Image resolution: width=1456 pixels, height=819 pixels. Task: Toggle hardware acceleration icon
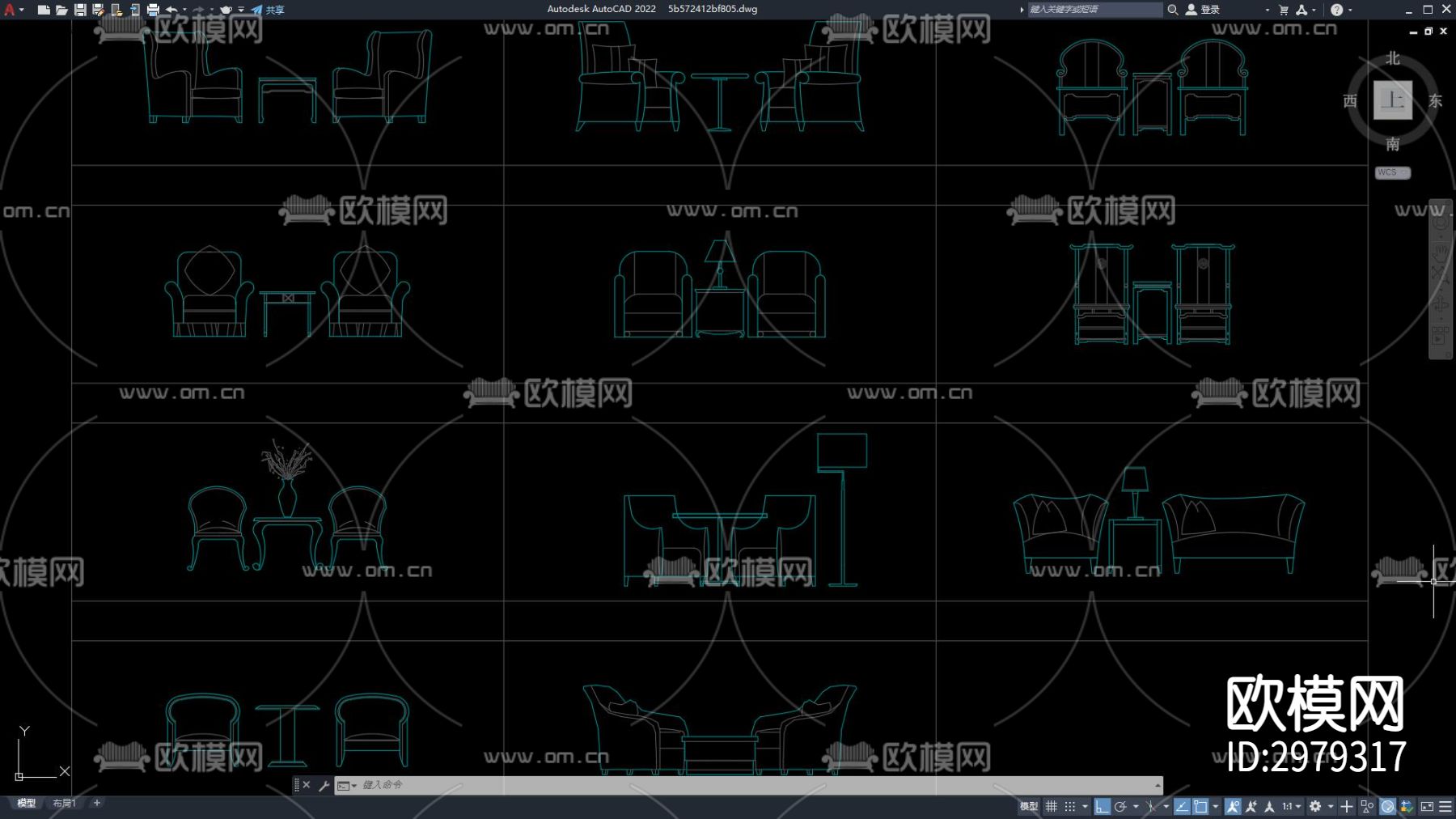coord(1388,806)
